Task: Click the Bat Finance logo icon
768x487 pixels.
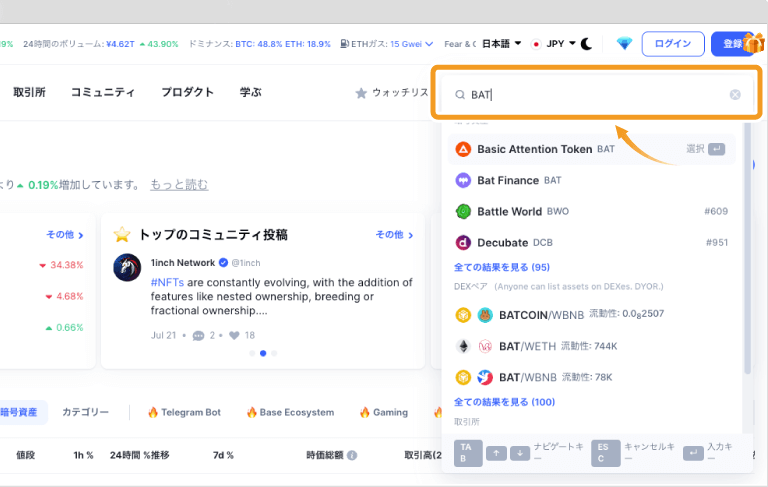Action: (463, 180)
